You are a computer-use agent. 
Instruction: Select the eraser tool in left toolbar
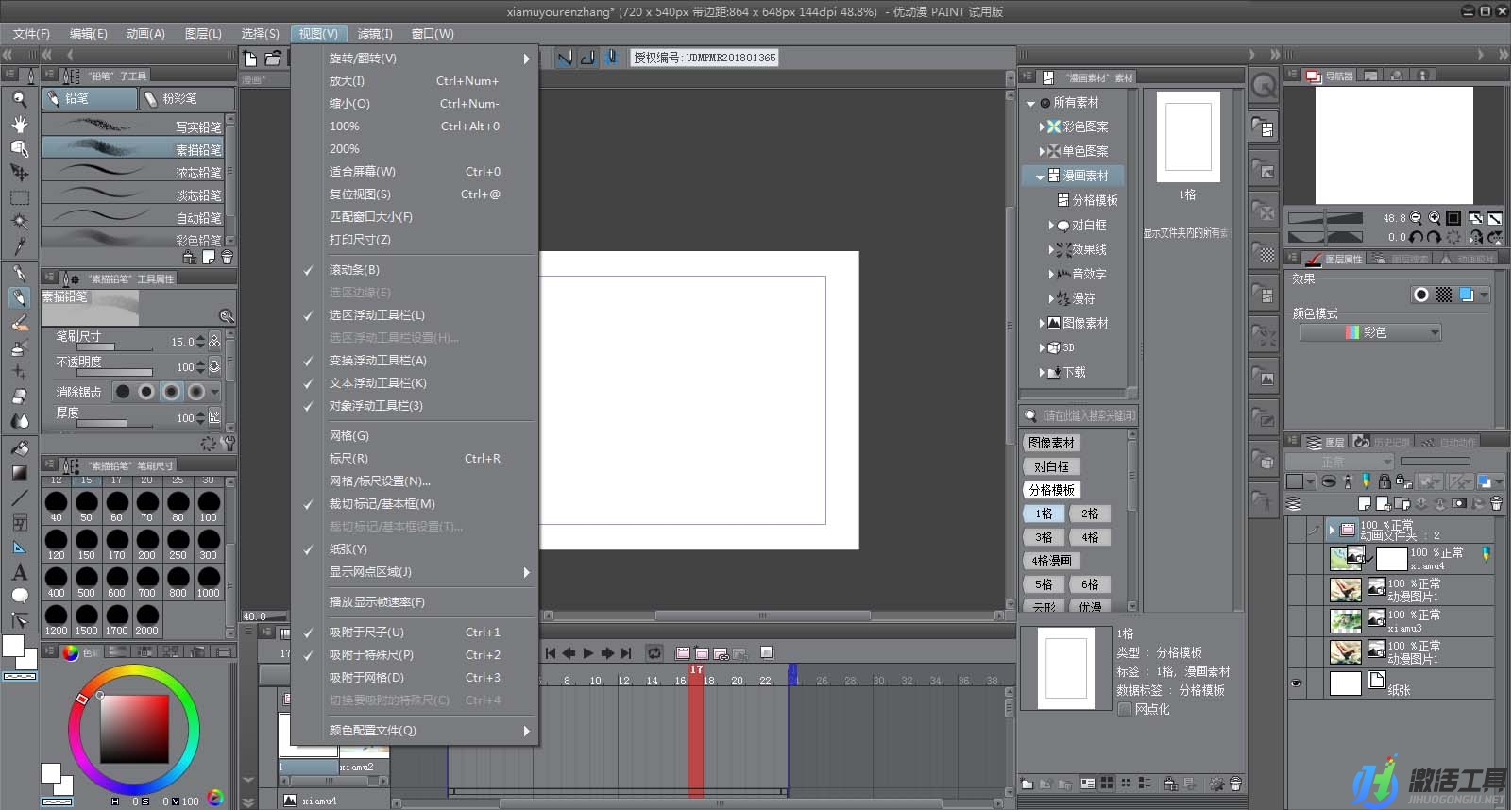[19, 397]
